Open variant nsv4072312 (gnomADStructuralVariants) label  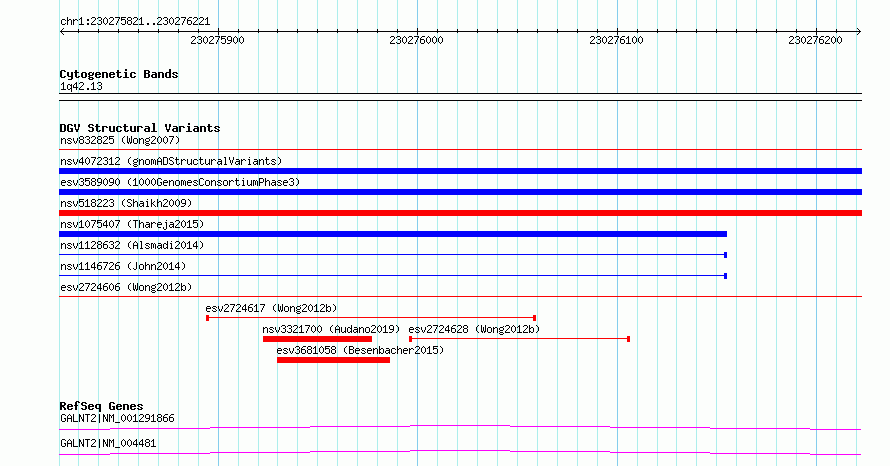171,161
